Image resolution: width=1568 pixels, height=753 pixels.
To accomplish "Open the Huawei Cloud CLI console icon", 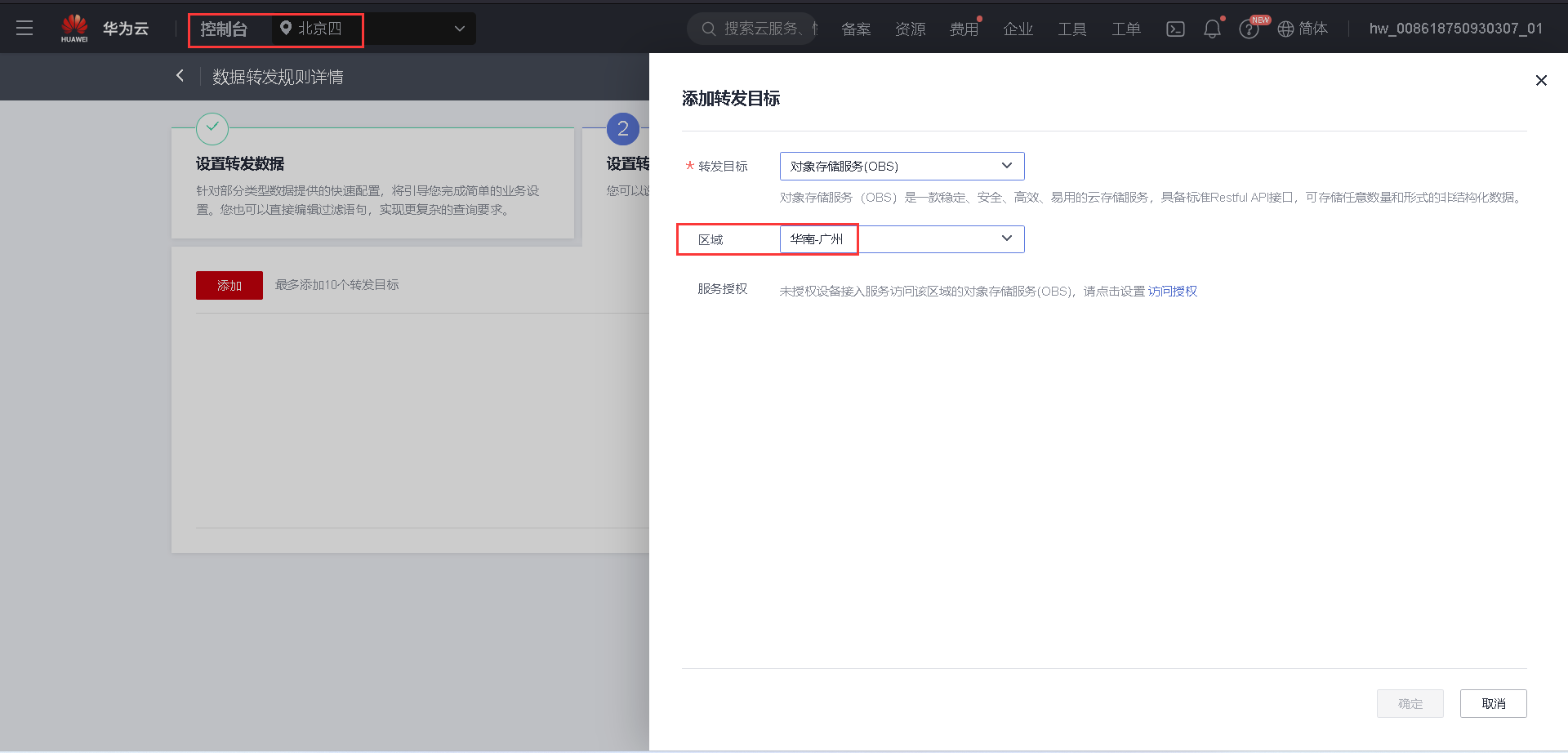I will [x=1175, y=28].
